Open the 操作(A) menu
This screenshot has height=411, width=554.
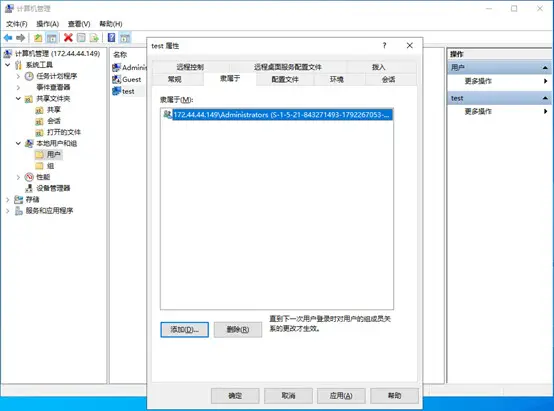(48, 24)
